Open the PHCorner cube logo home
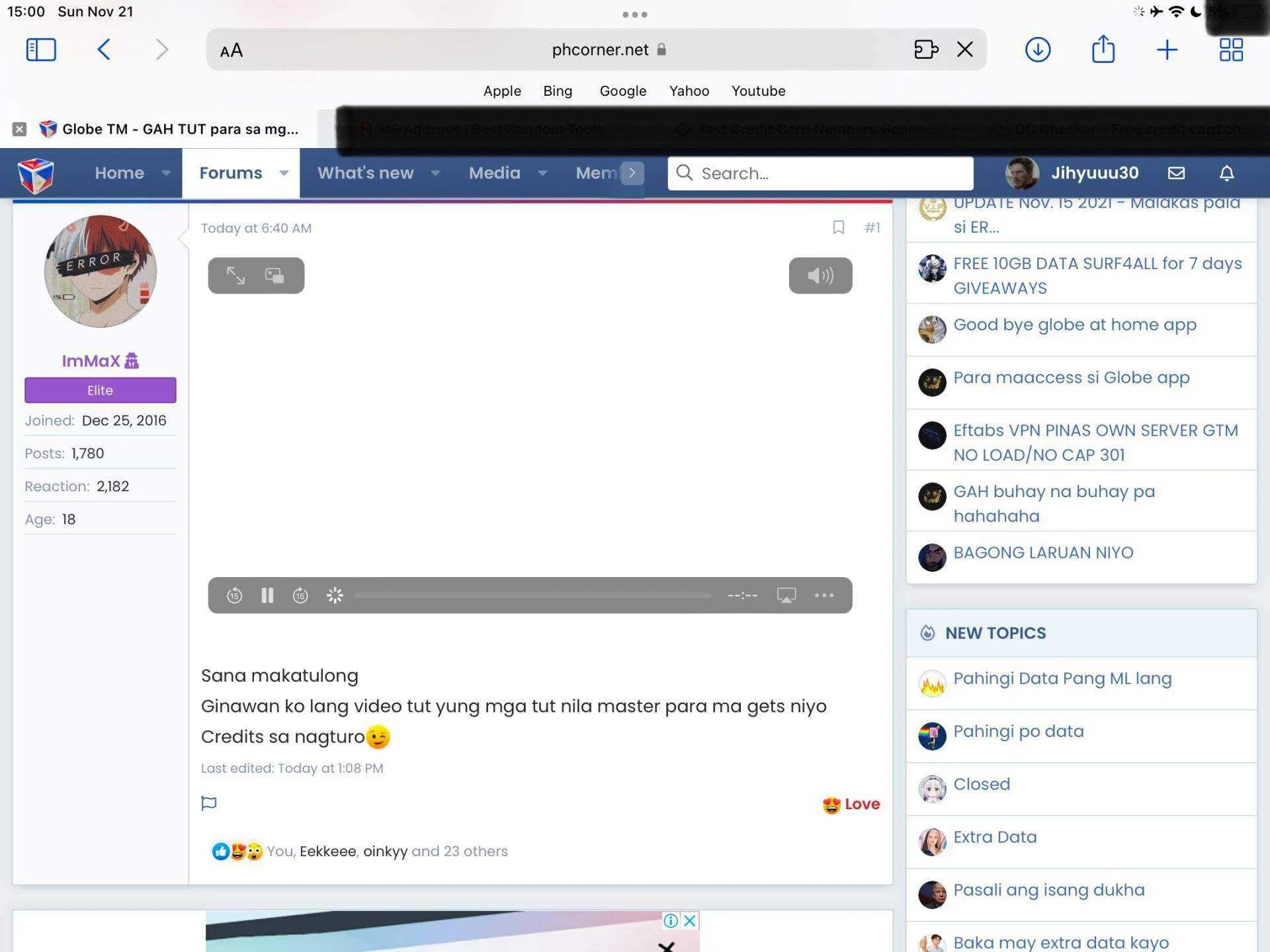 (x=36, y=175)
